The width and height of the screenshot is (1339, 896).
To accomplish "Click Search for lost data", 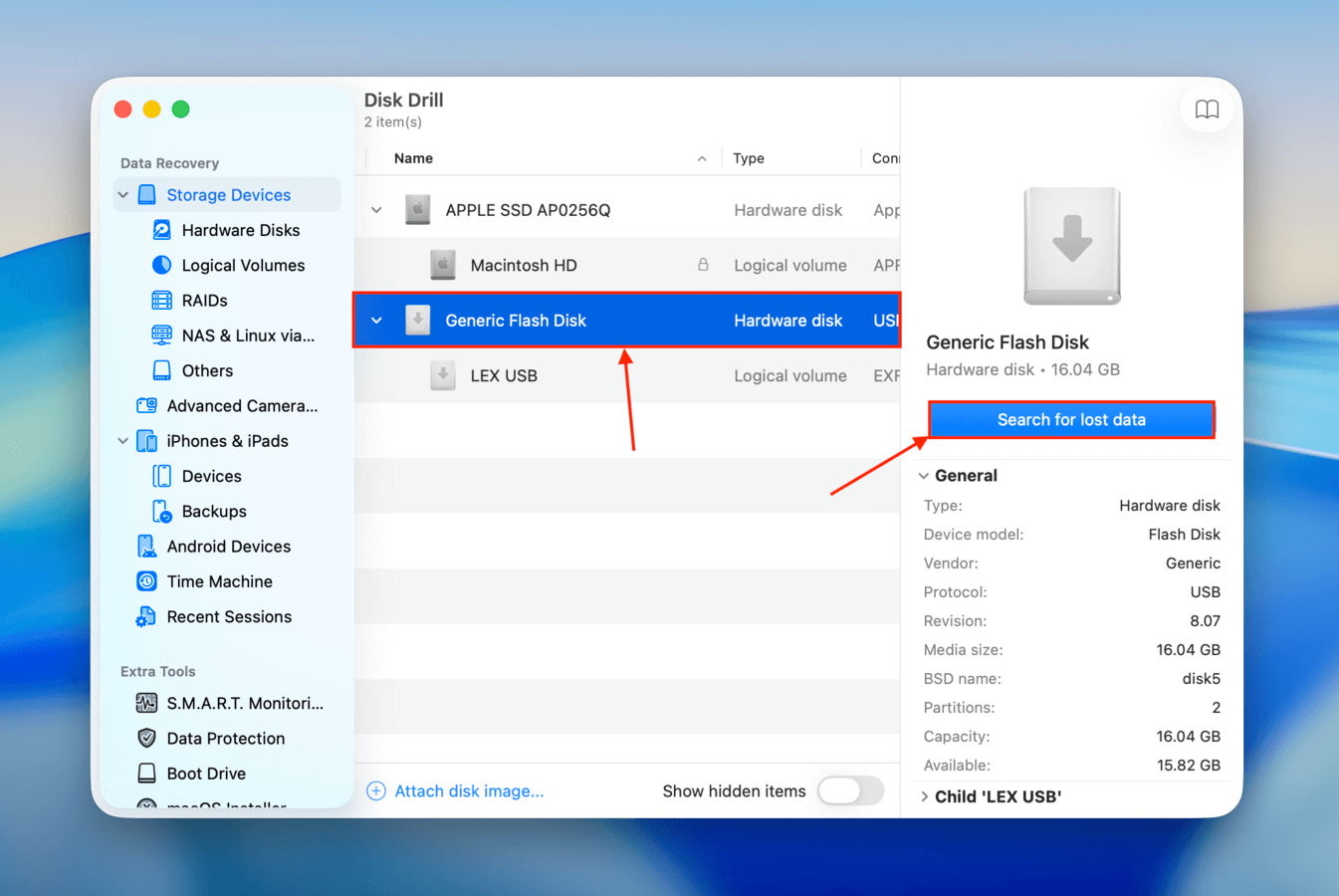I will coord(1071,419).
